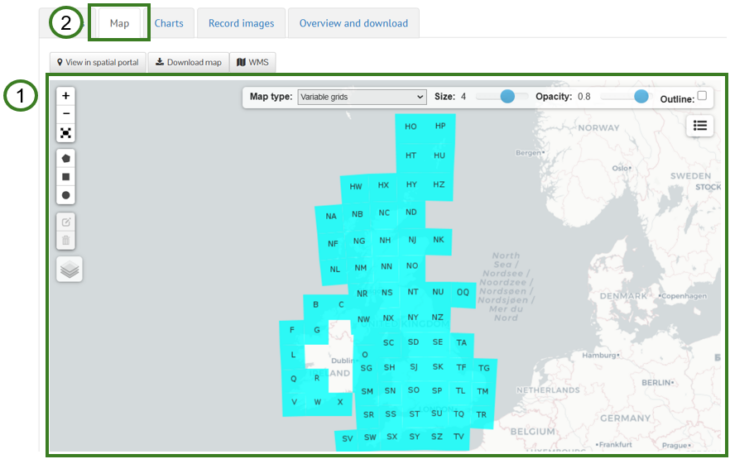Click the delete layers trash icon
Viewport: 730px width, 459px height.
click(x=66, y=240)
